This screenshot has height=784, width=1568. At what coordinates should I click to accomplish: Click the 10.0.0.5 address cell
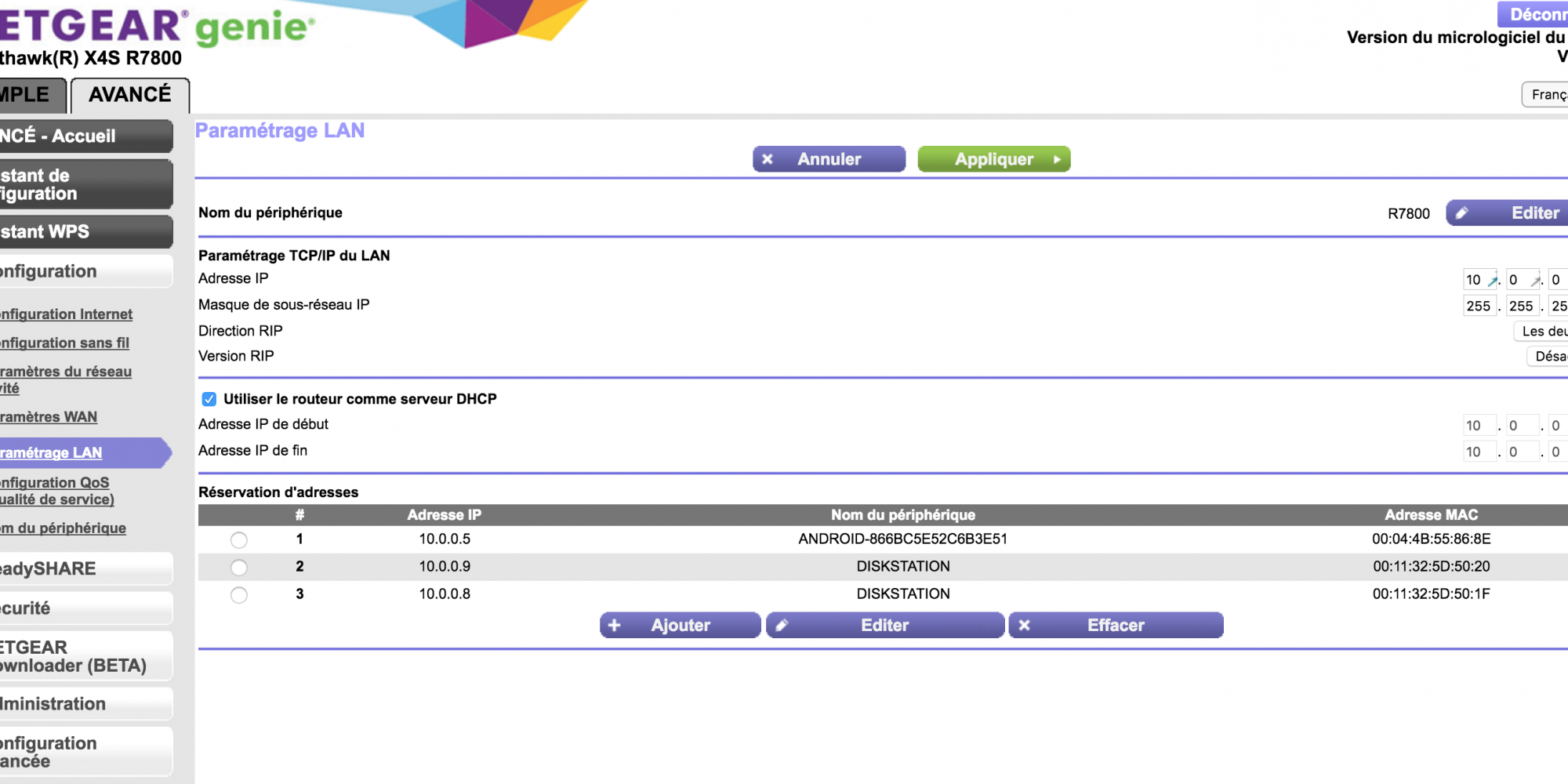445,539
